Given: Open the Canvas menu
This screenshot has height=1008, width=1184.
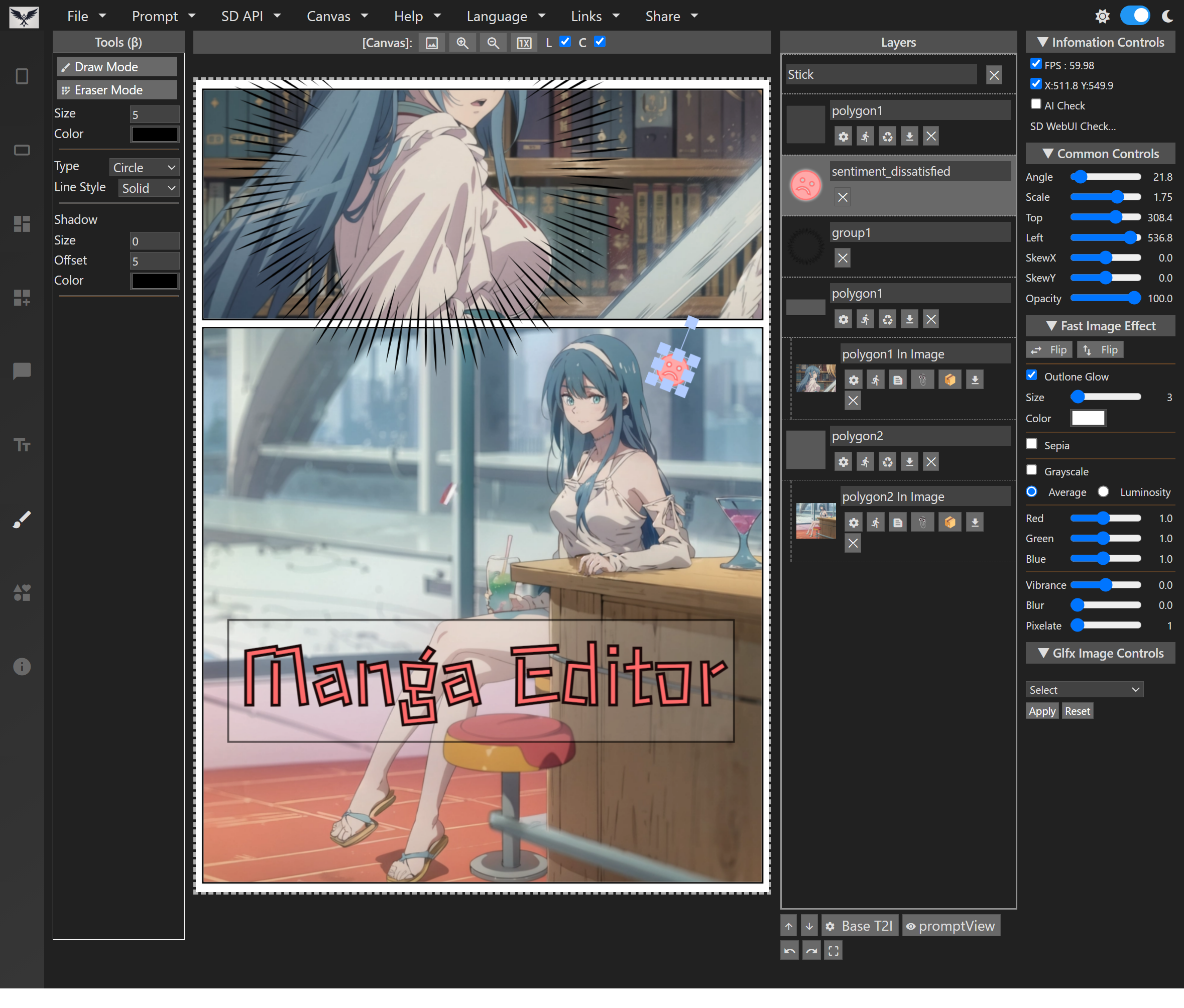Looking at the screenshot, I should click(336, 16).
